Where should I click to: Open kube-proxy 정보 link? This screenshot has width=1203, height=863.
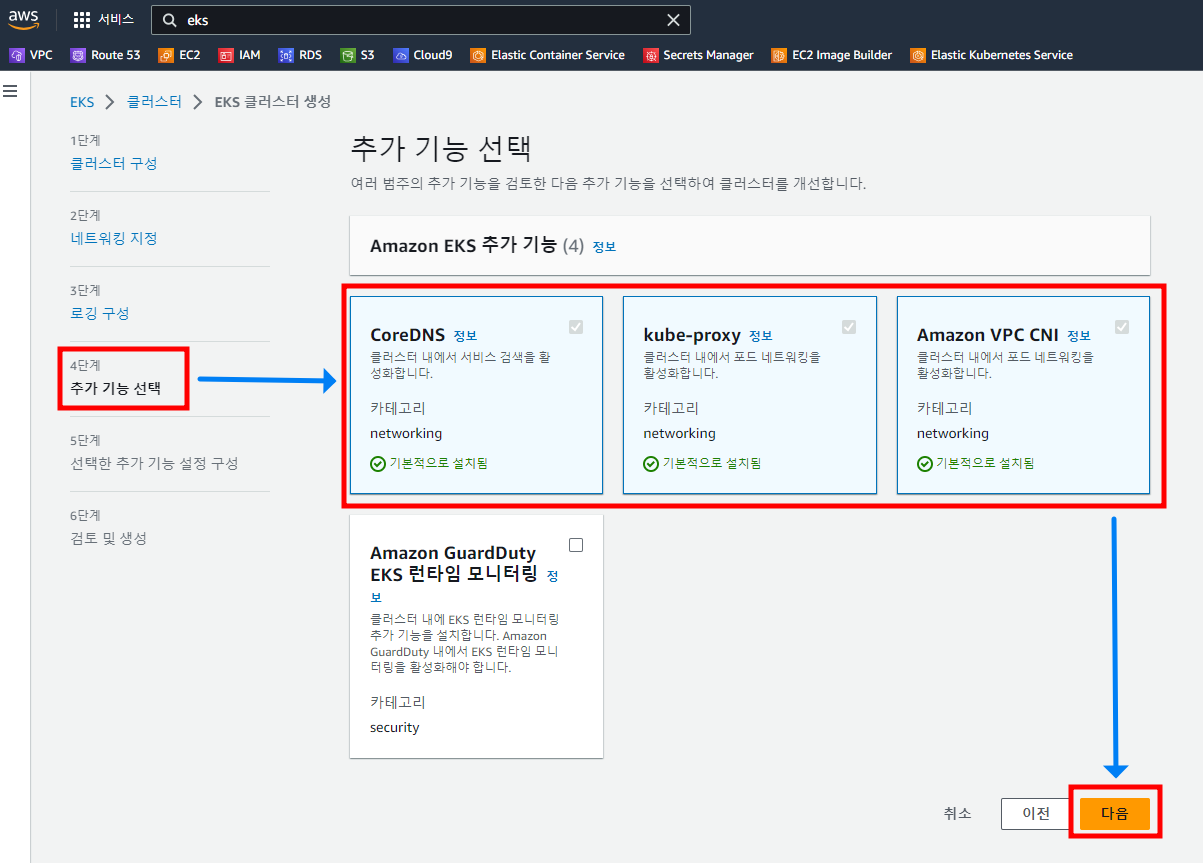[761, 335]
